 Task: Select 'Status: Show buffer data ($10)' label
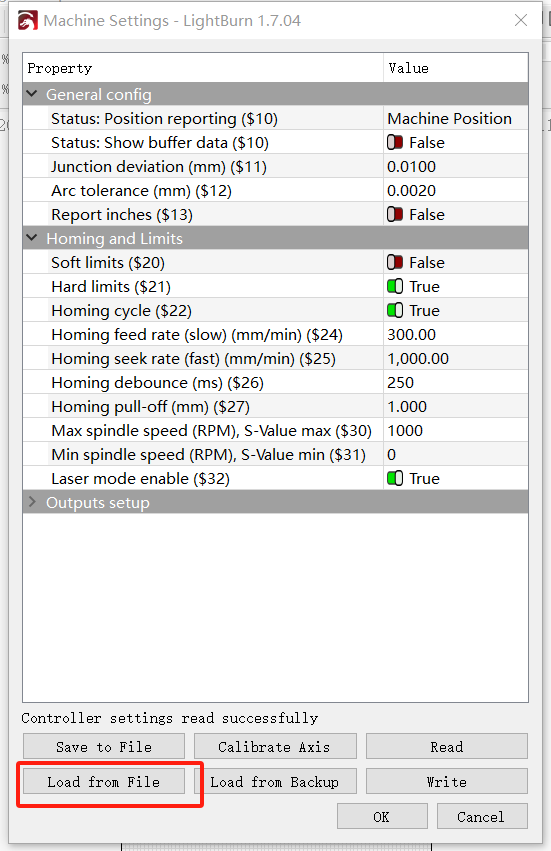click(x=160, y=143)
